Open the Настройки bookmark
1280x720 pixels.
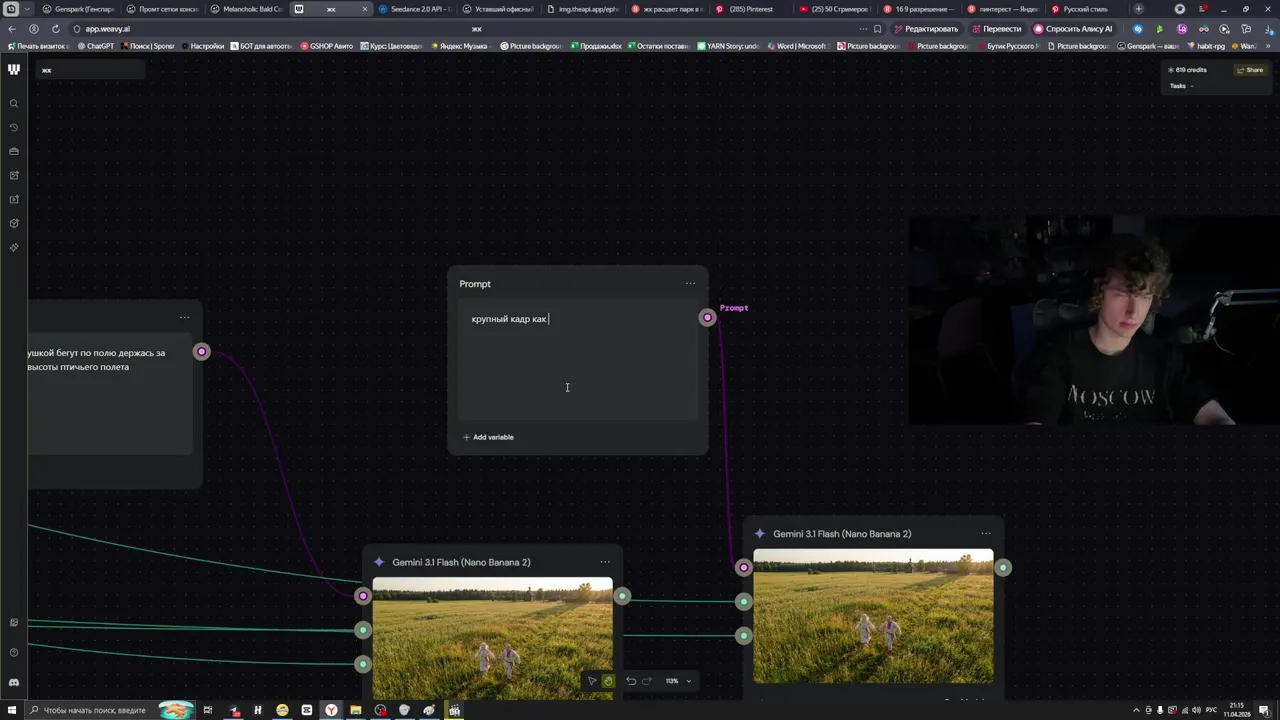(202, 46)
